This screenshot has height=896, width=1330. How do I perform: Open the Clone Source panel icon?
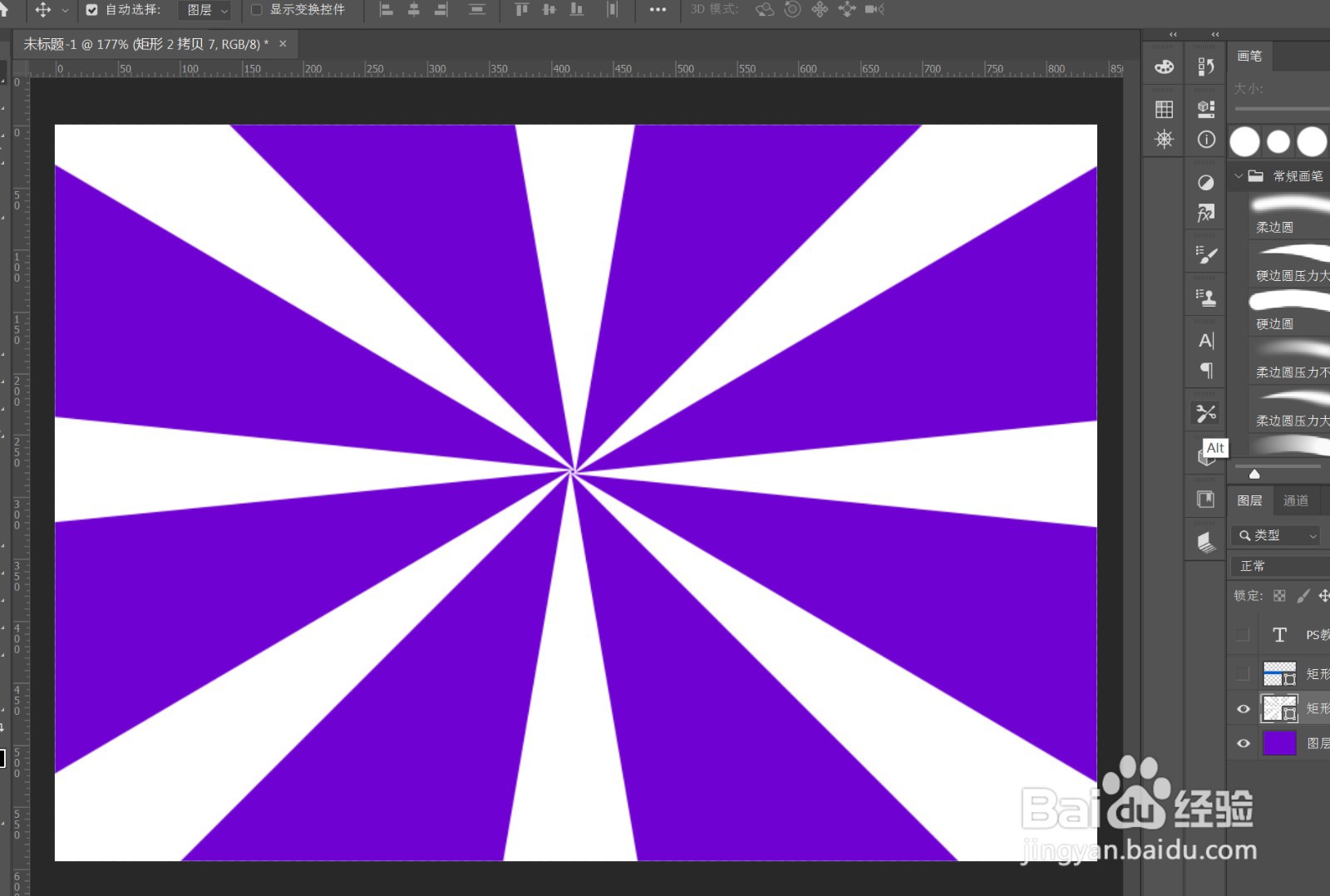tap(1206, 297)
